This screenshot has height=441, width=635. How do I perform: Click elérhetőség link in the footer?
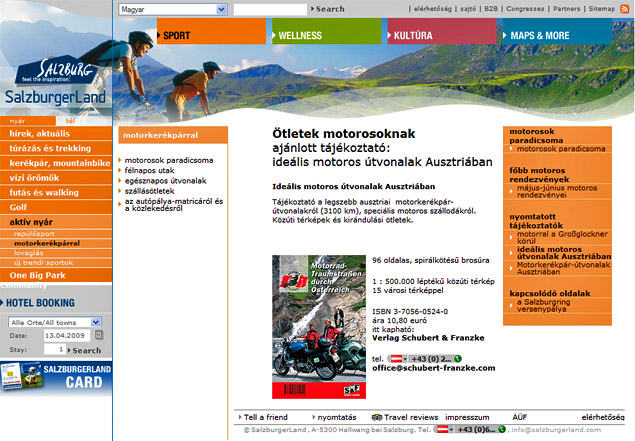click(603, 417)
